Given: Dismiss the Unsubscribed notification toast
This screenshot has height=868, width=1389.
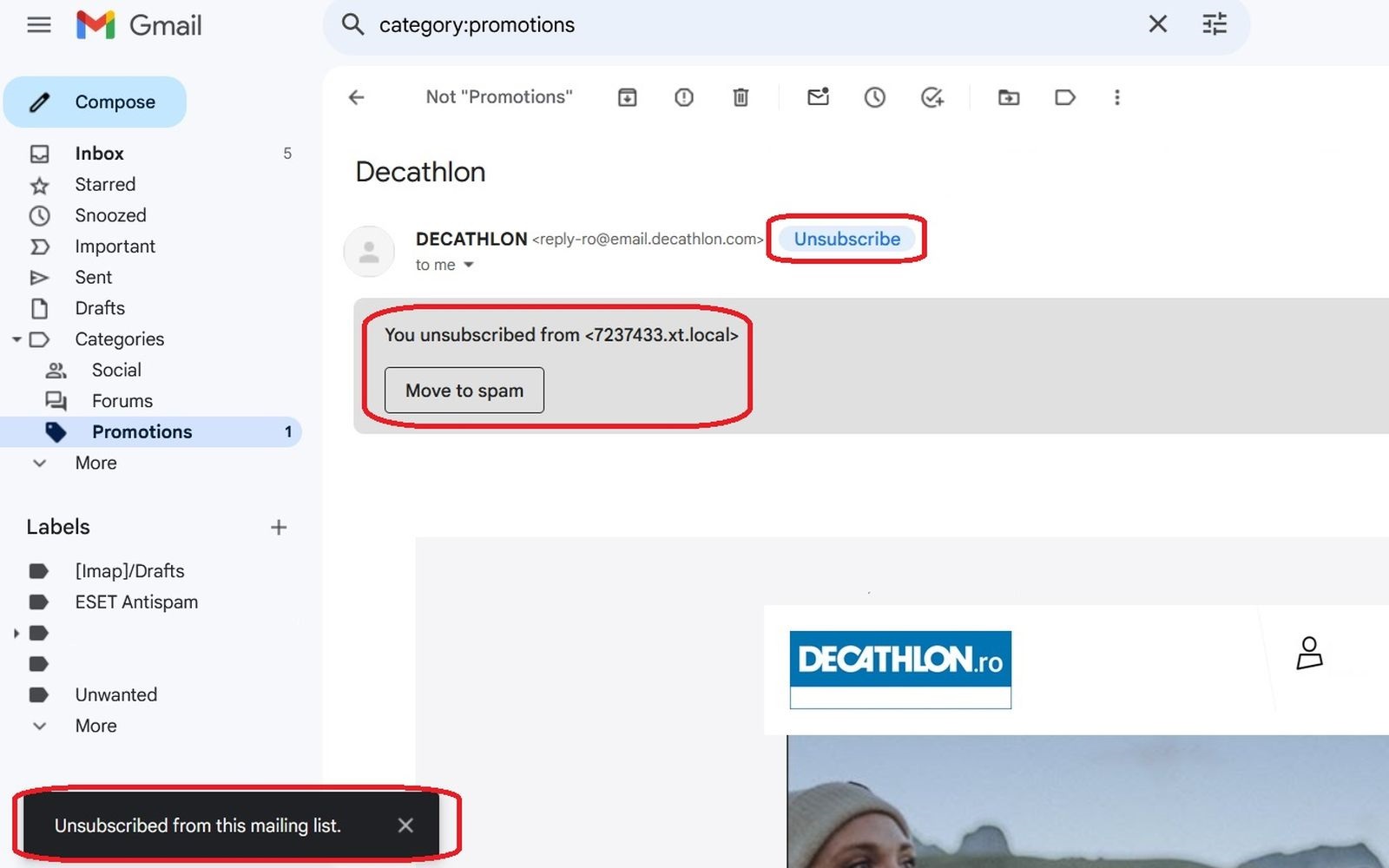Looking at the screenshot, I should [x=405, y=825].
